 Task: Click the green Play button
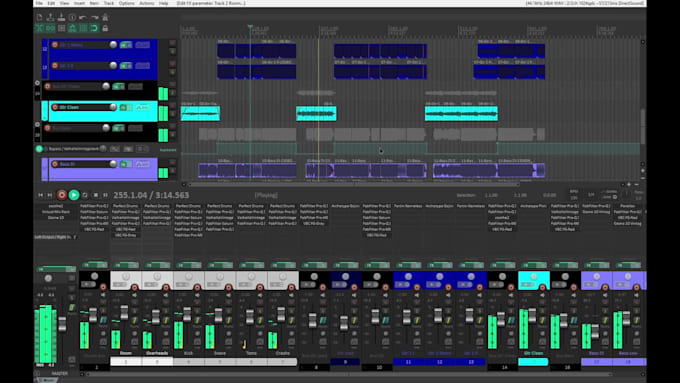(x=74, y=195)
